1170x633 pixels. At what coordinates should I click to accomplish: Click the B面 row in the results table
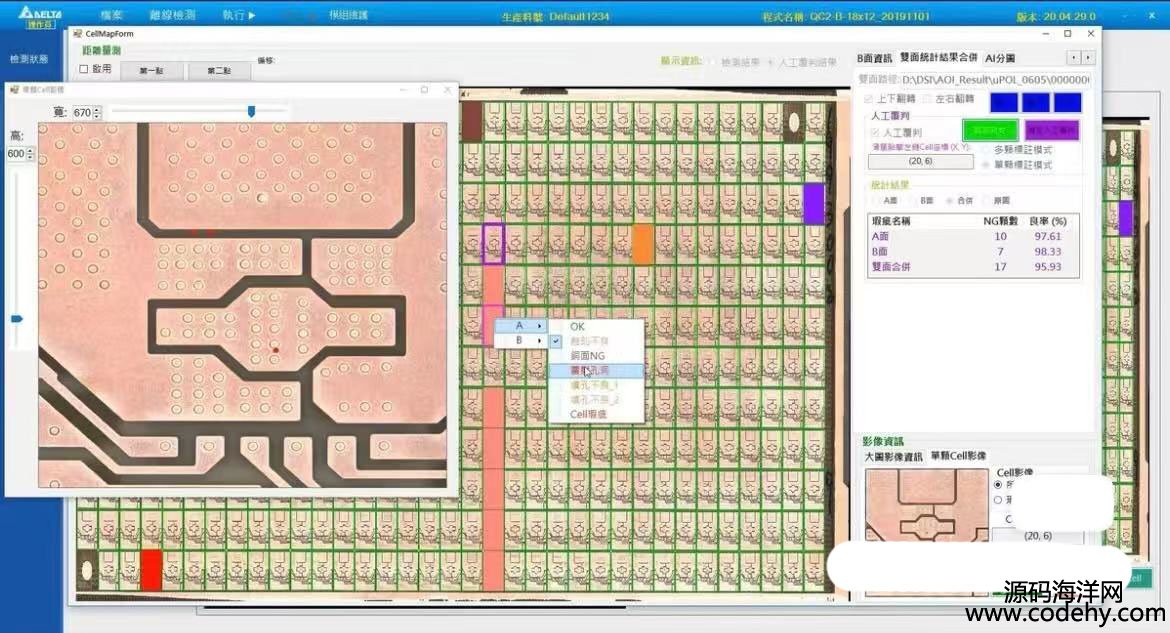point(973,252)
